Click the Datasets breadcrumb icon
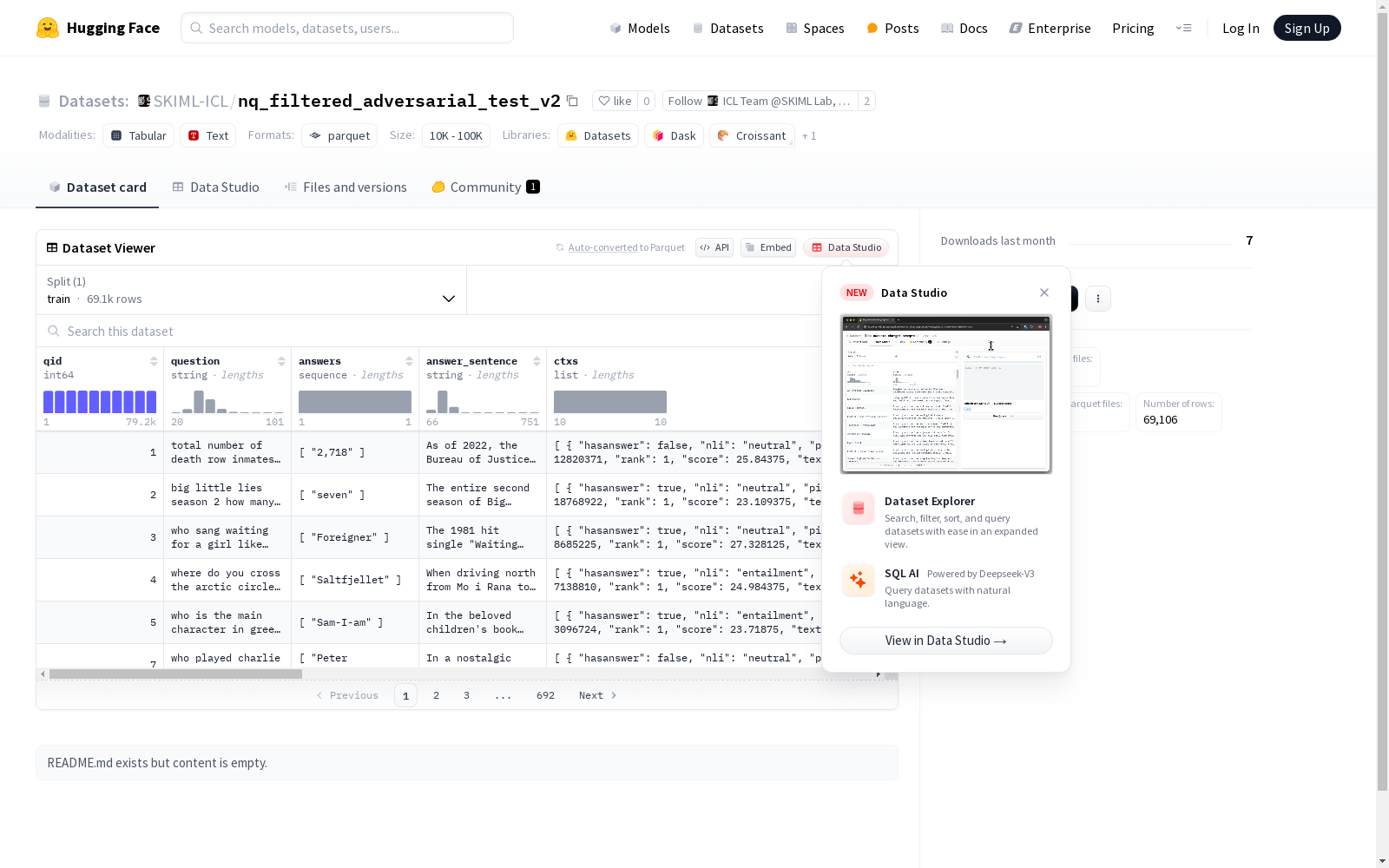The height and width of the screenshot is (868, 1389). [x=44, y=102]
